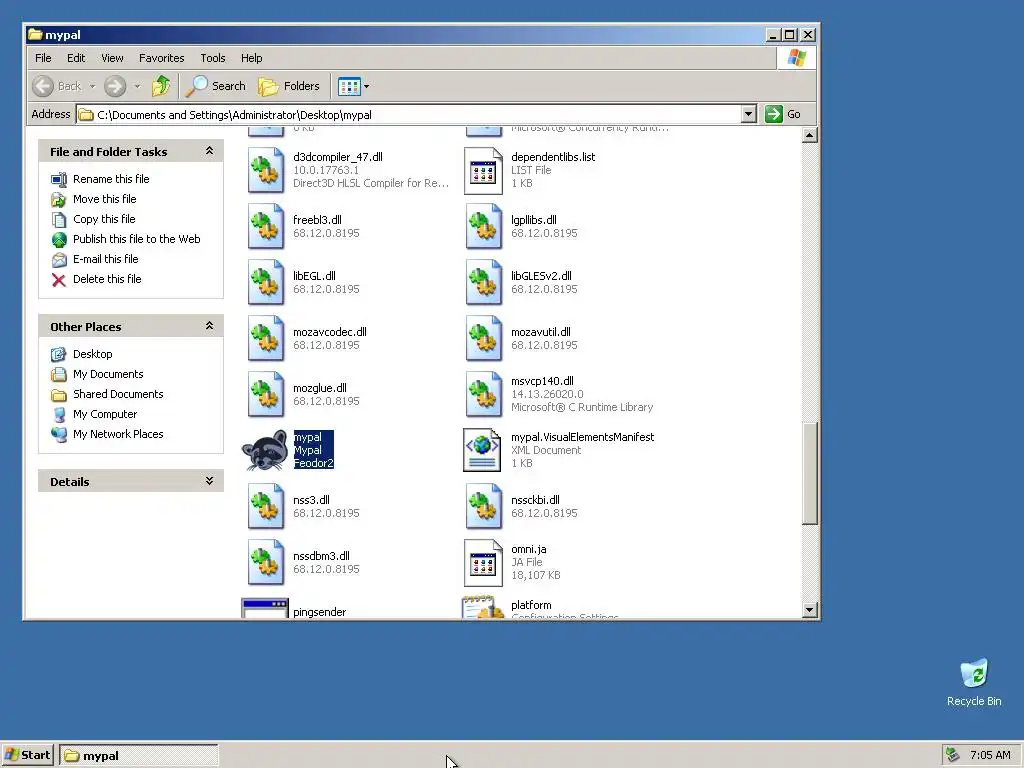Expand the Details panel
The image size is (1024, 768).
pos(209,481)
